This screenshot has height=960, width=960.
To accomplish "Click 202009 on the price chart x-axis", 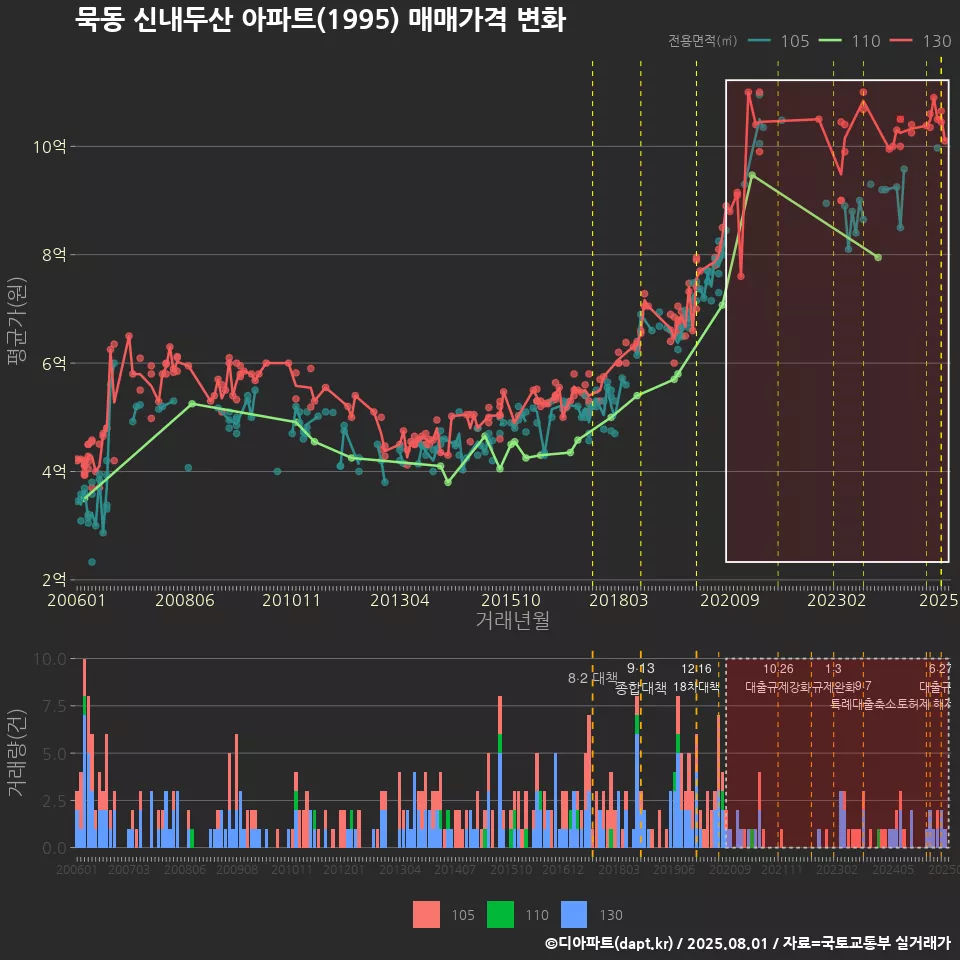I will (730, 600).
